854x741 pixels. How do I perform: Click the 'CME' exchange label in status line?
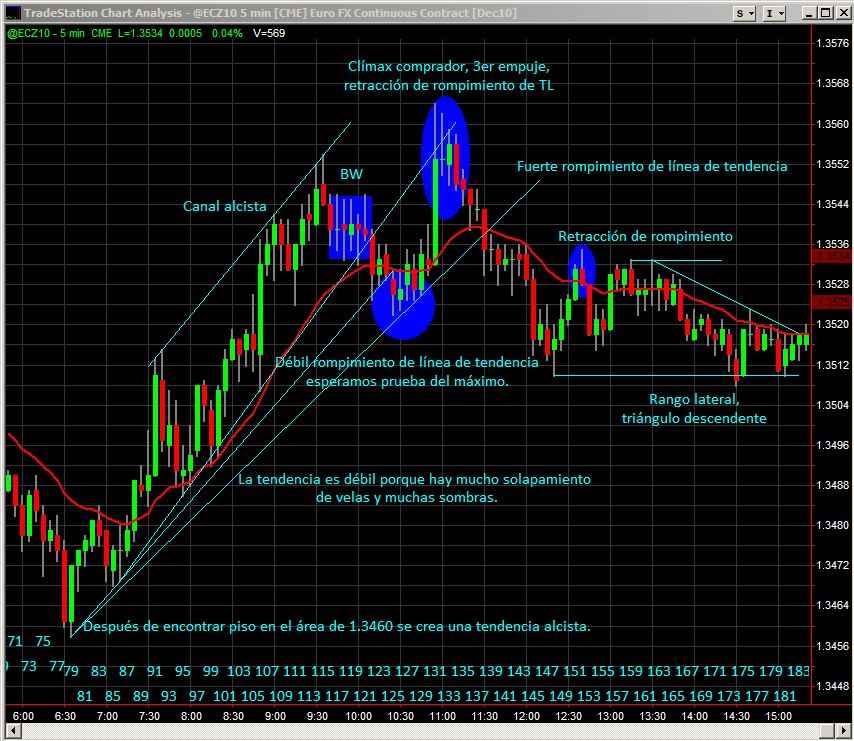pyautogui.click(x=101, y=33)
